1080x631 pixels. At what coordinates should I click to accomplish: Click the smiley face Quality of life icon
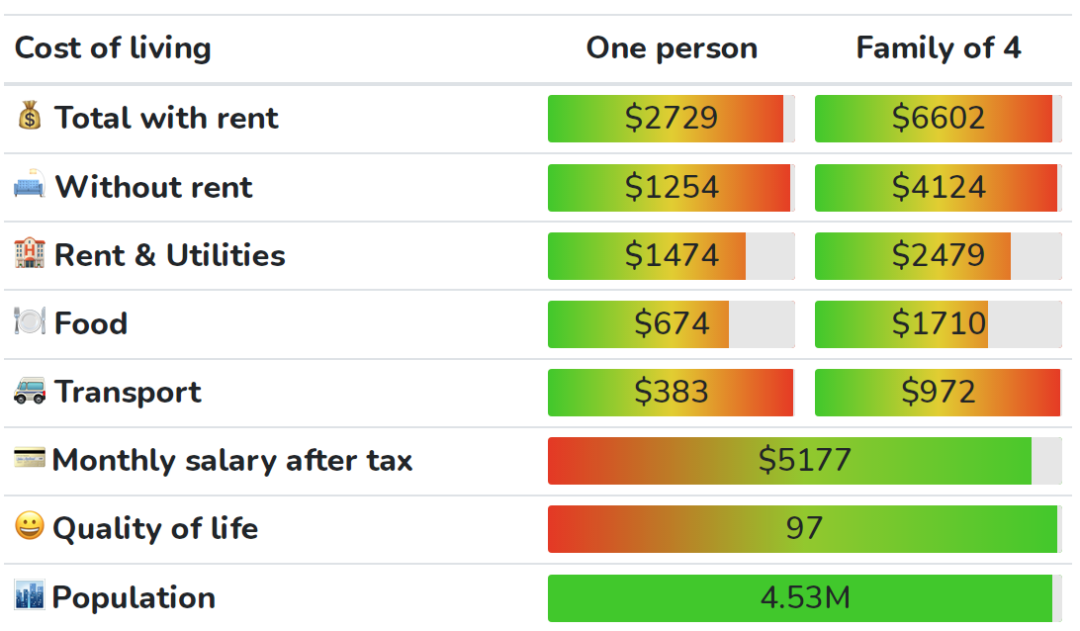click(30, 527)
